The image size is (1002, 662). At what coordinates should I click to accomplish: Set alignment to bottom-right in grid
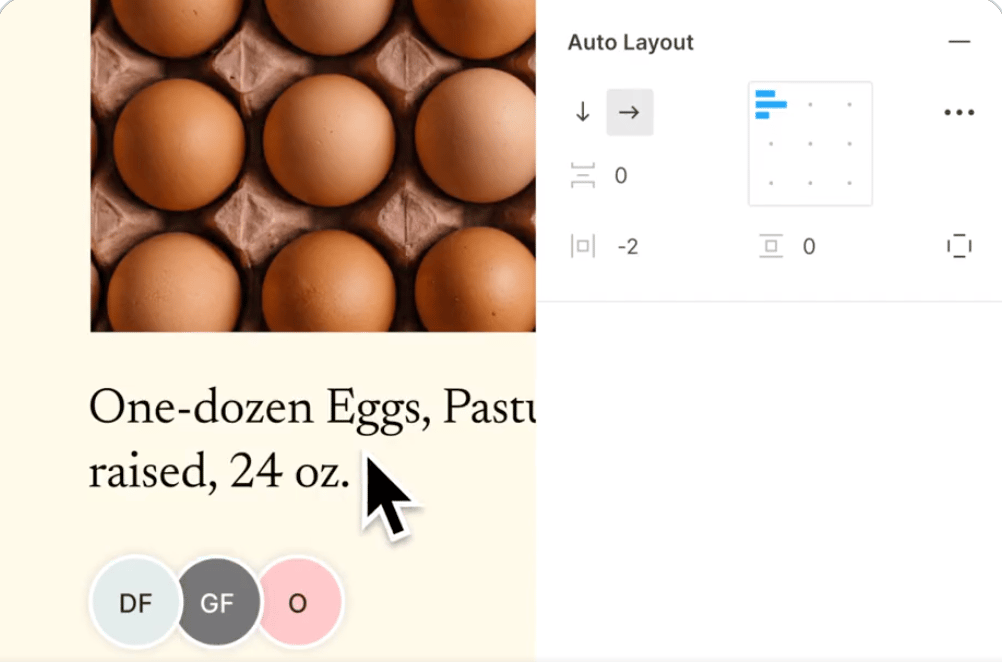pyautogui.click(x=849, y=183)
